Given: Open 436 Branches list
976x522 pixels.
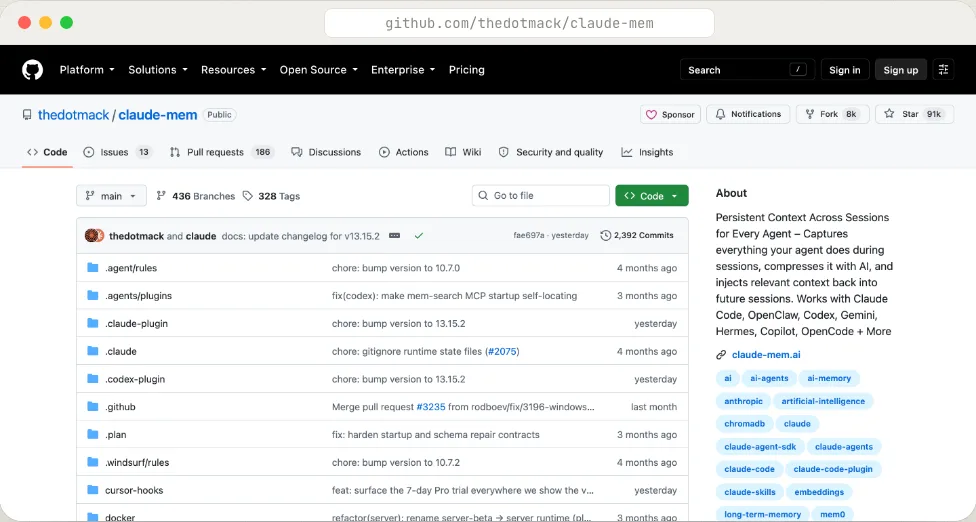Looking at the screenshot, I should [195, 196].
